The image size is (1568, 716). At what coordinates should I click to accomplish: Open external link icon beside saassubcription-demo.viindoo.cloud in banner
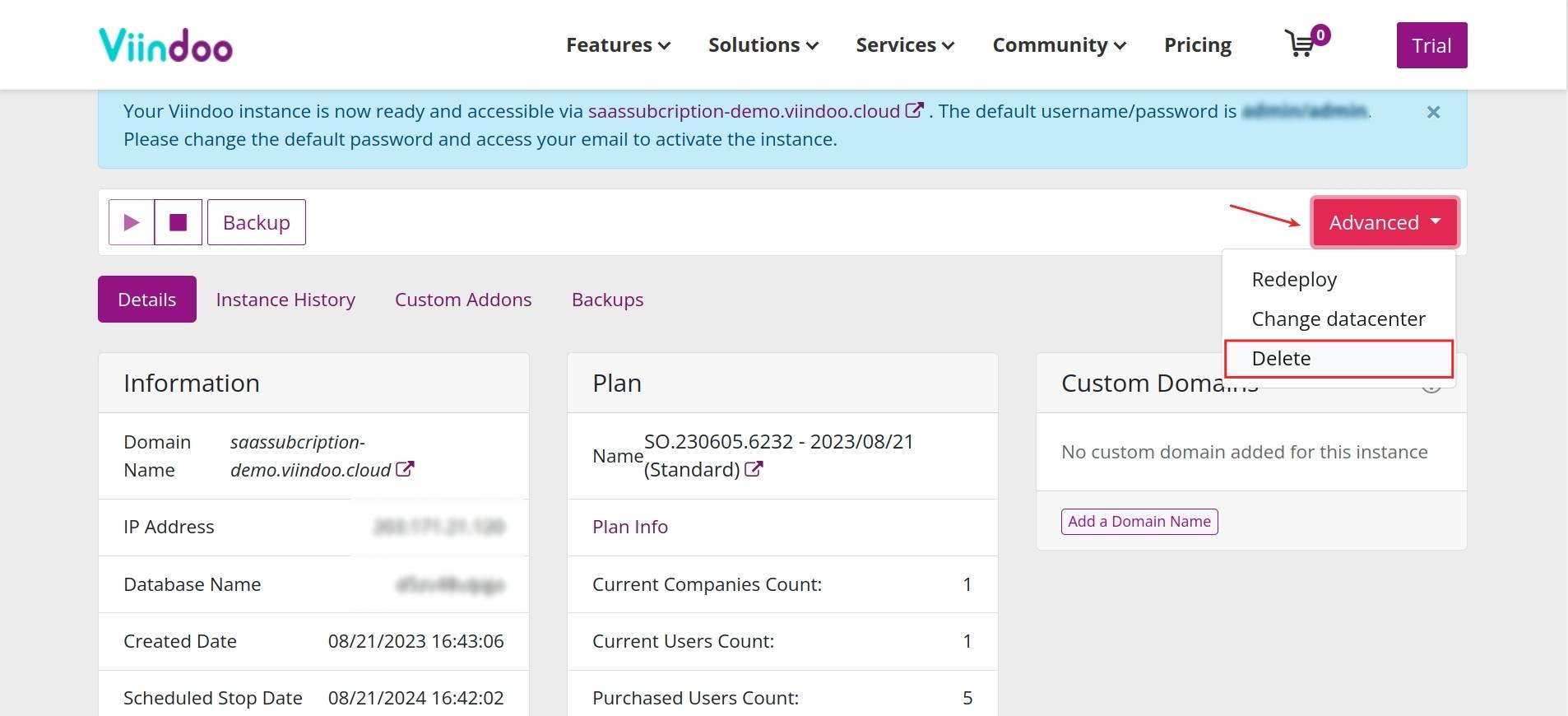tap(914, 110)
